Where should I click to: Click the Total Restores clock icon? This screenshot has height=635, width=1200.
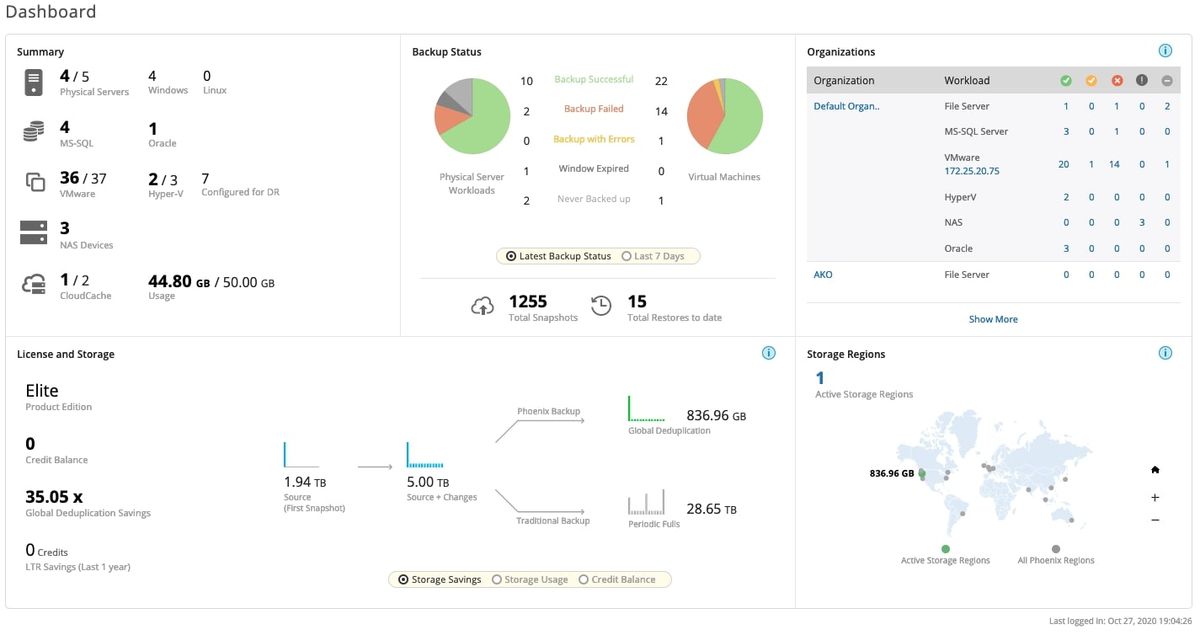pyautogui.click(x=600, y=304)
